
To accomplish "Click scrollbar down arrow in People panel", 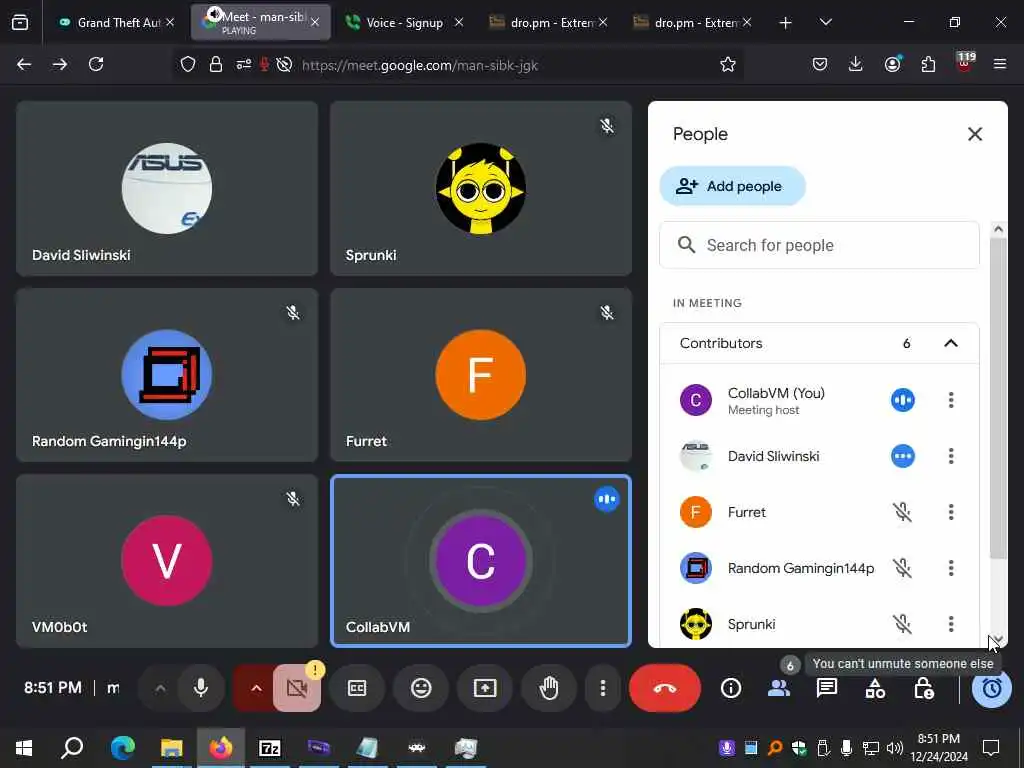I will coord(998,639).
